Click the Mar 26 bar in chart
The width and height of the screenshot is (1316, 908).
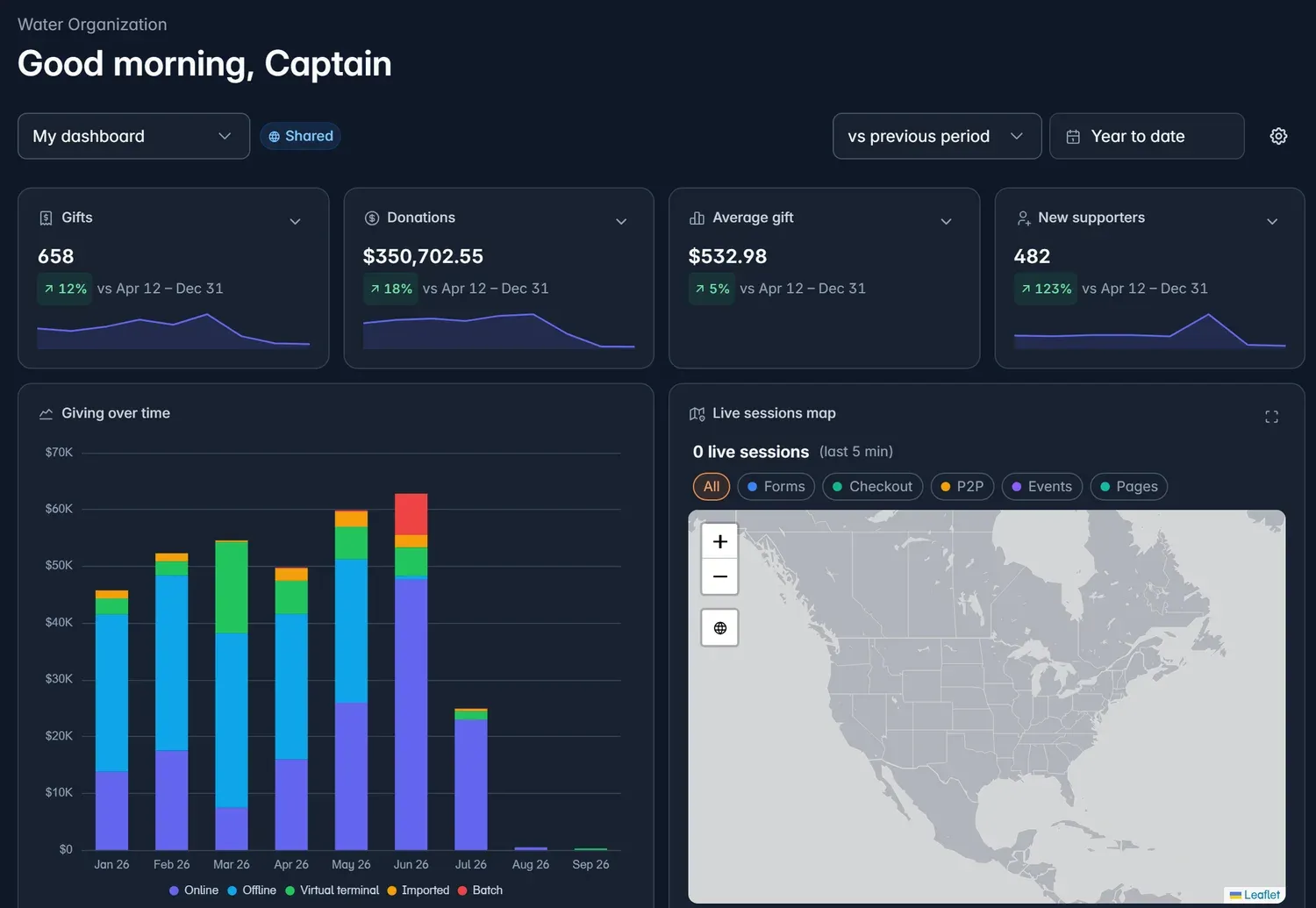click(232, 695)
